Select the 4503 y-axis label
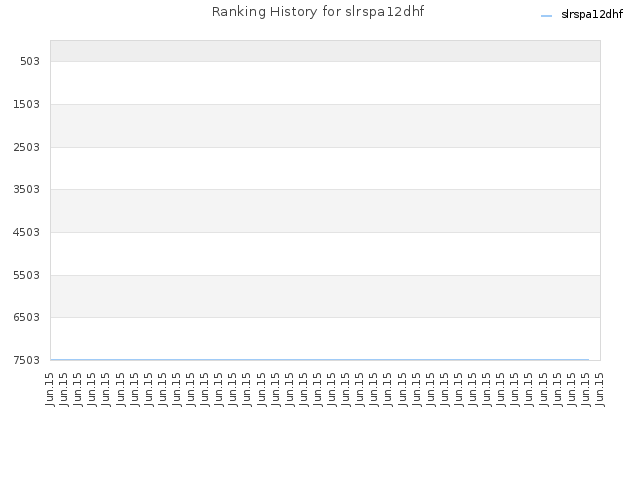Image resolution: width=640 pixels, height=480 pixels. [x=27, y=232]
